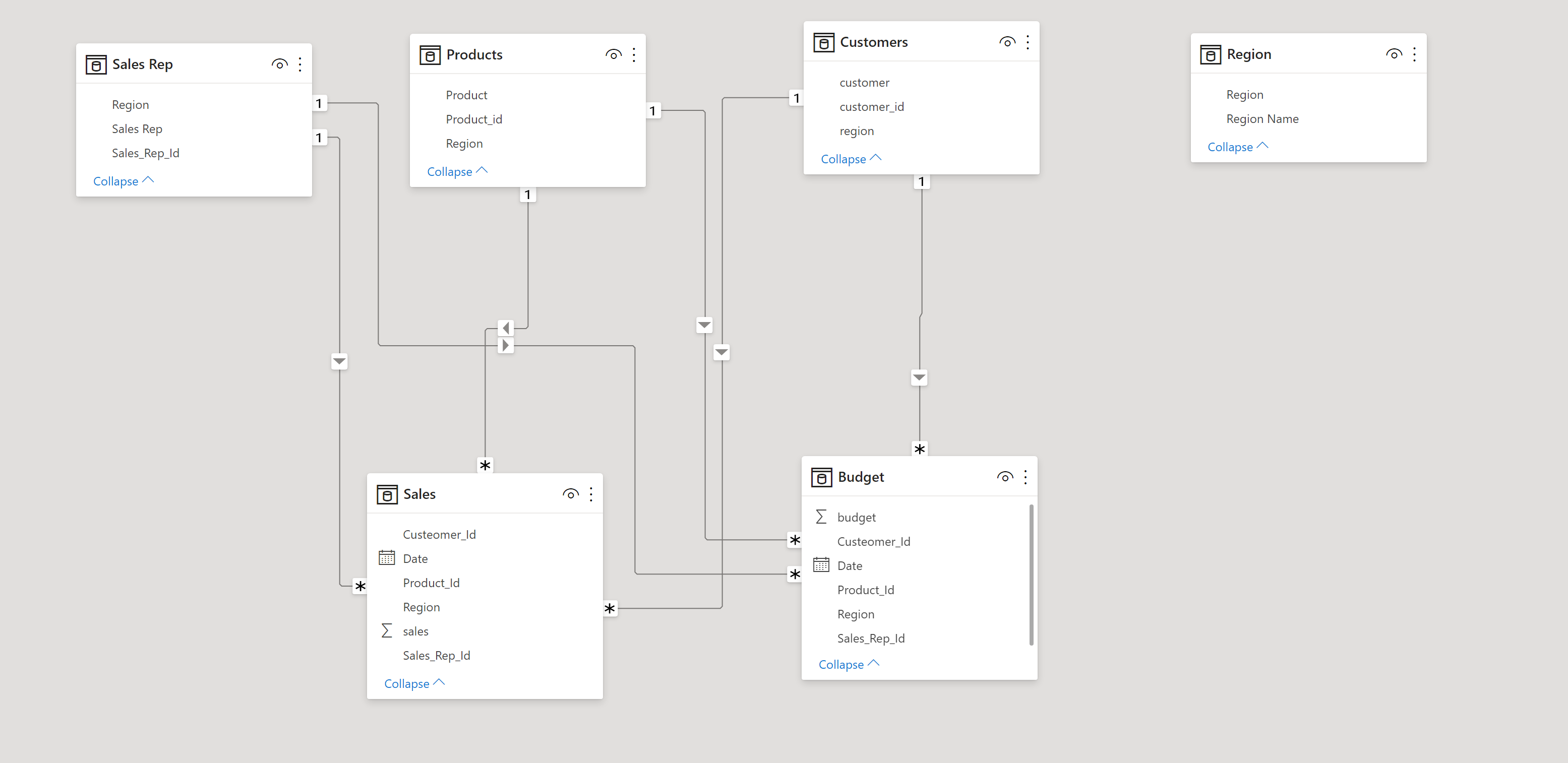Collapse the Region table card
The width and height of the screenshot is (1568, 763).
[1237, 147]
